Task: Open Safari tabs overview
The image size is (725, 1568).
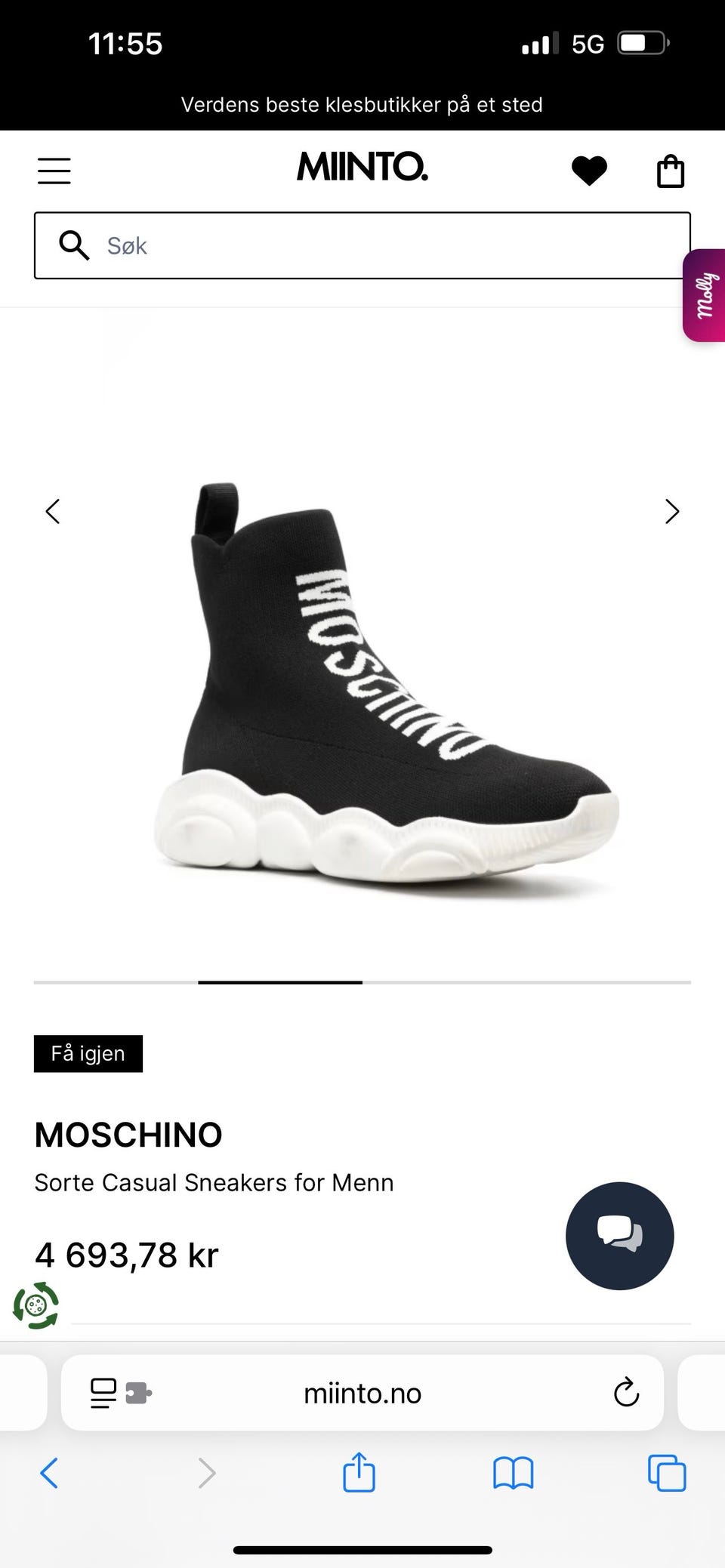Action: tap(667, 1473)
